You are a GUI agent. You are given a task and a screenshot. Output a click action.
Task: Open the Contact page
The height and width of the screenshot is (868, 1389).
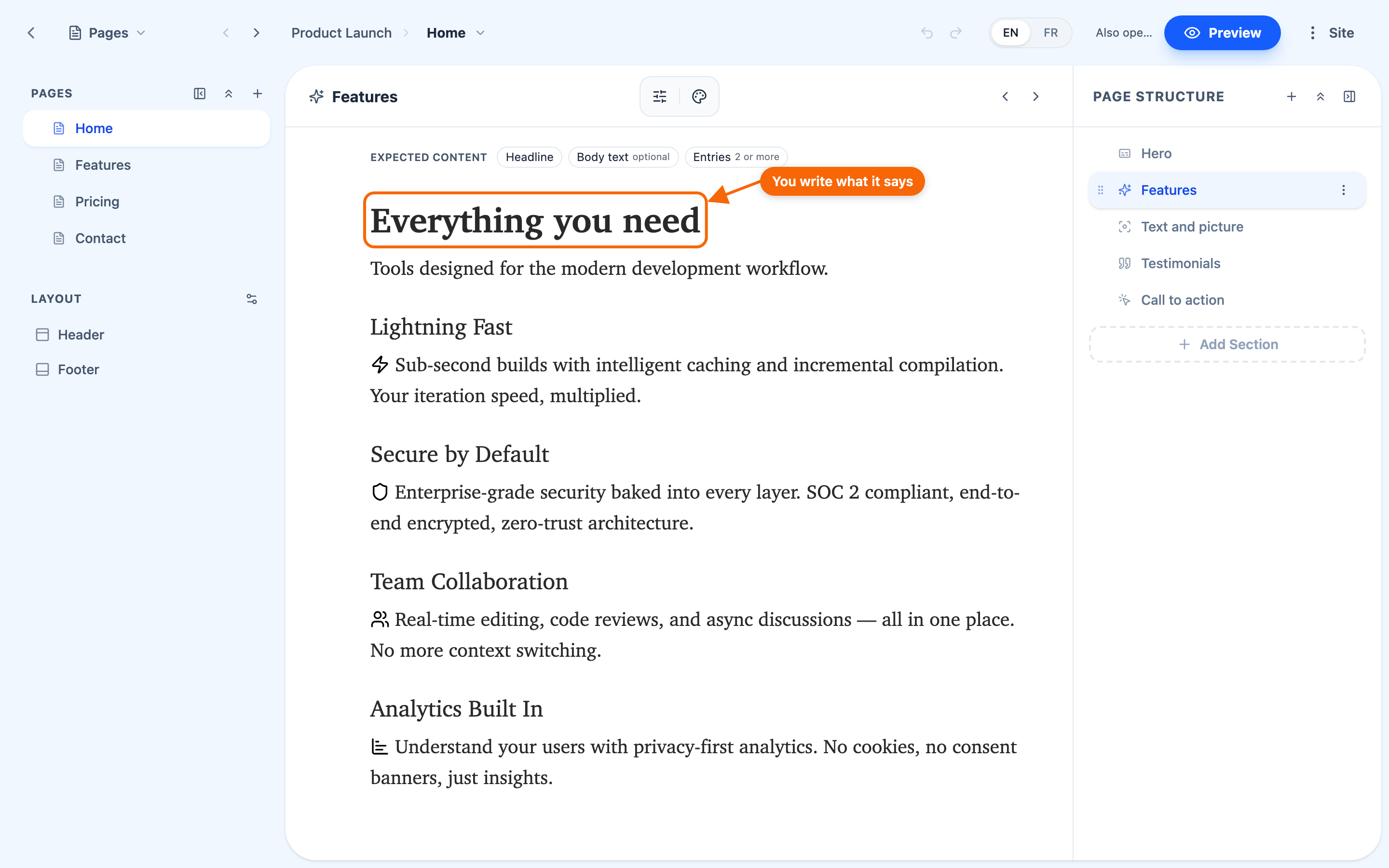pyautogui.click(x=146, y=238)
